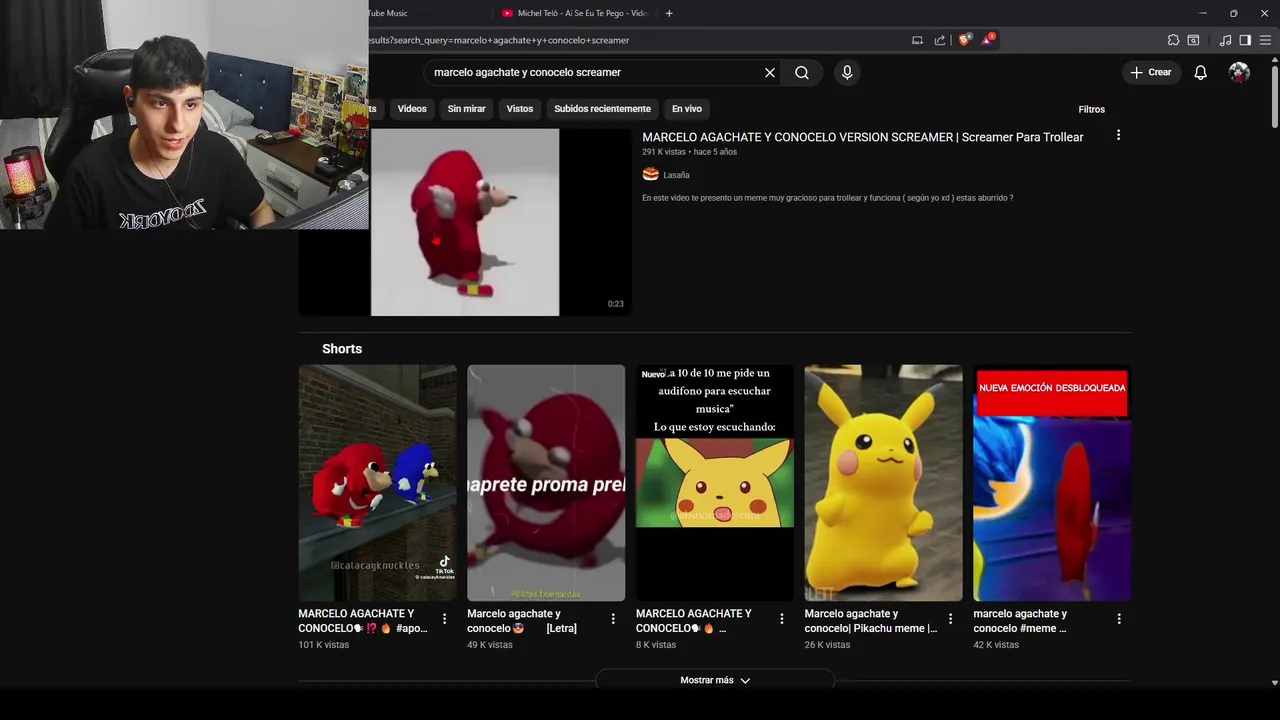Open the Filtros search filters
1280x720 pixels.
click(1091, 109)
